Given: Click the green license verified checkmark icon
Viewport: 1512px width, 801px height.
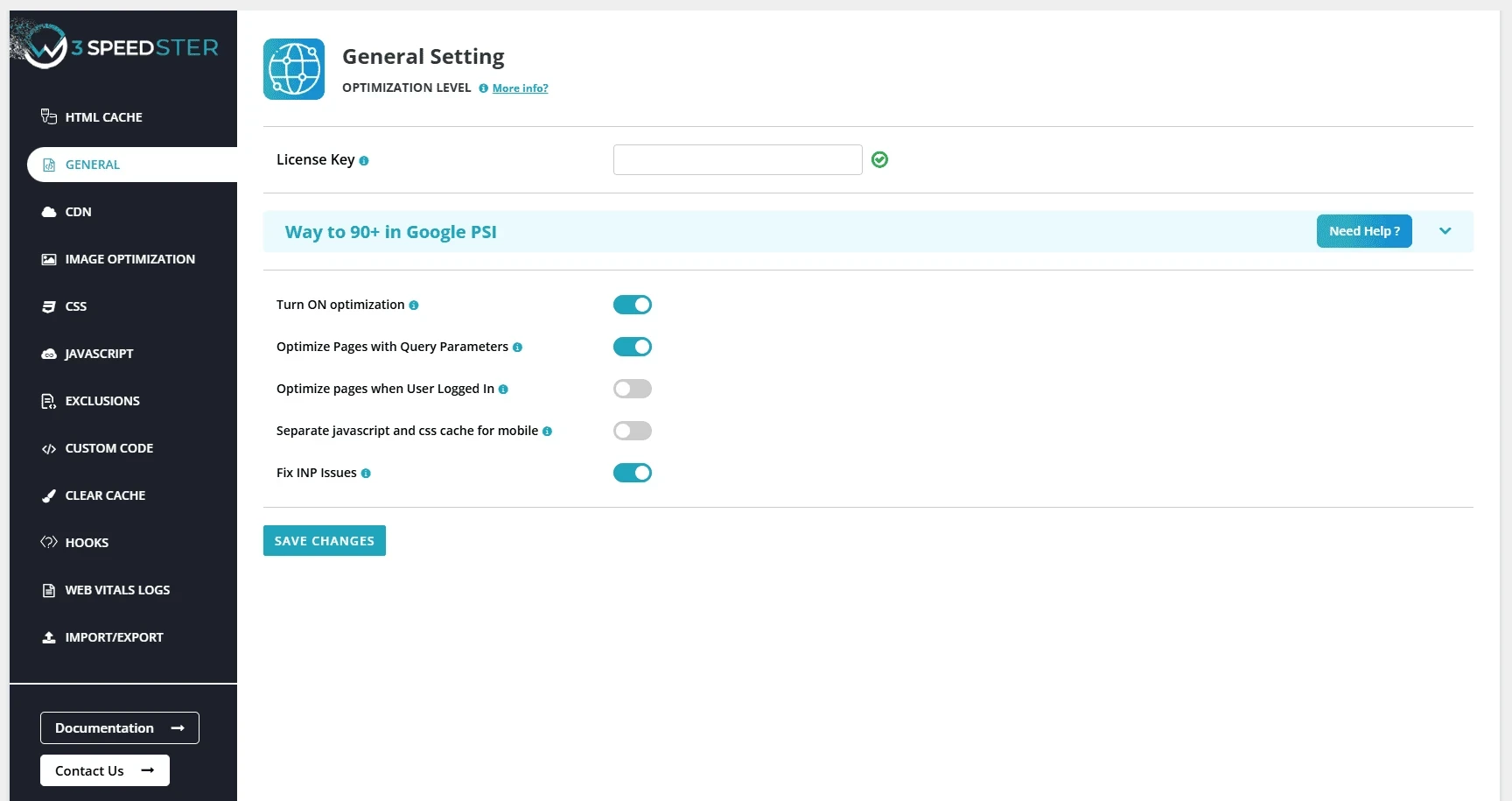Looking at the screenshot, I should click(x=879, y=159).
